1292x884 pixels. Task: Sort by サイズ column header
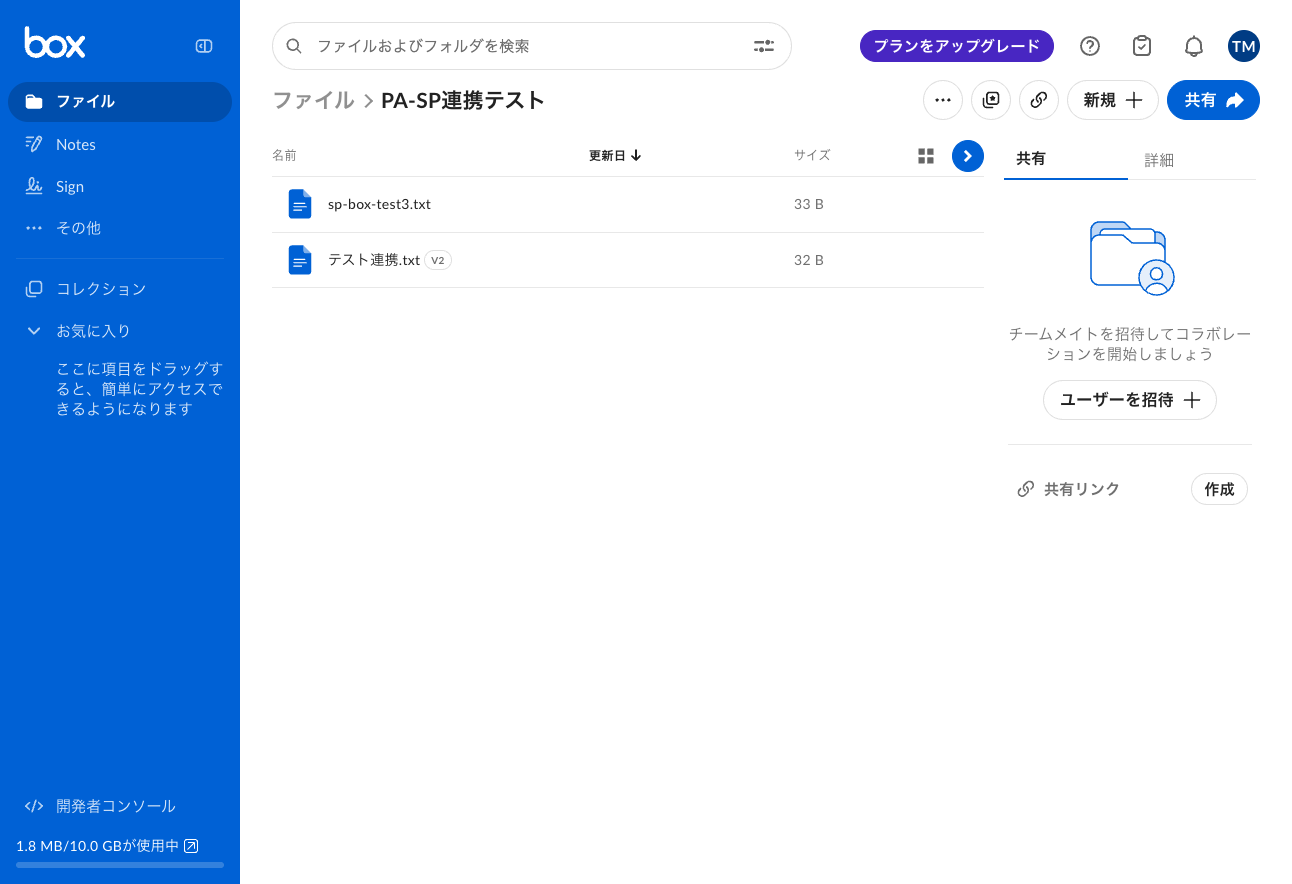pos(812,155)
